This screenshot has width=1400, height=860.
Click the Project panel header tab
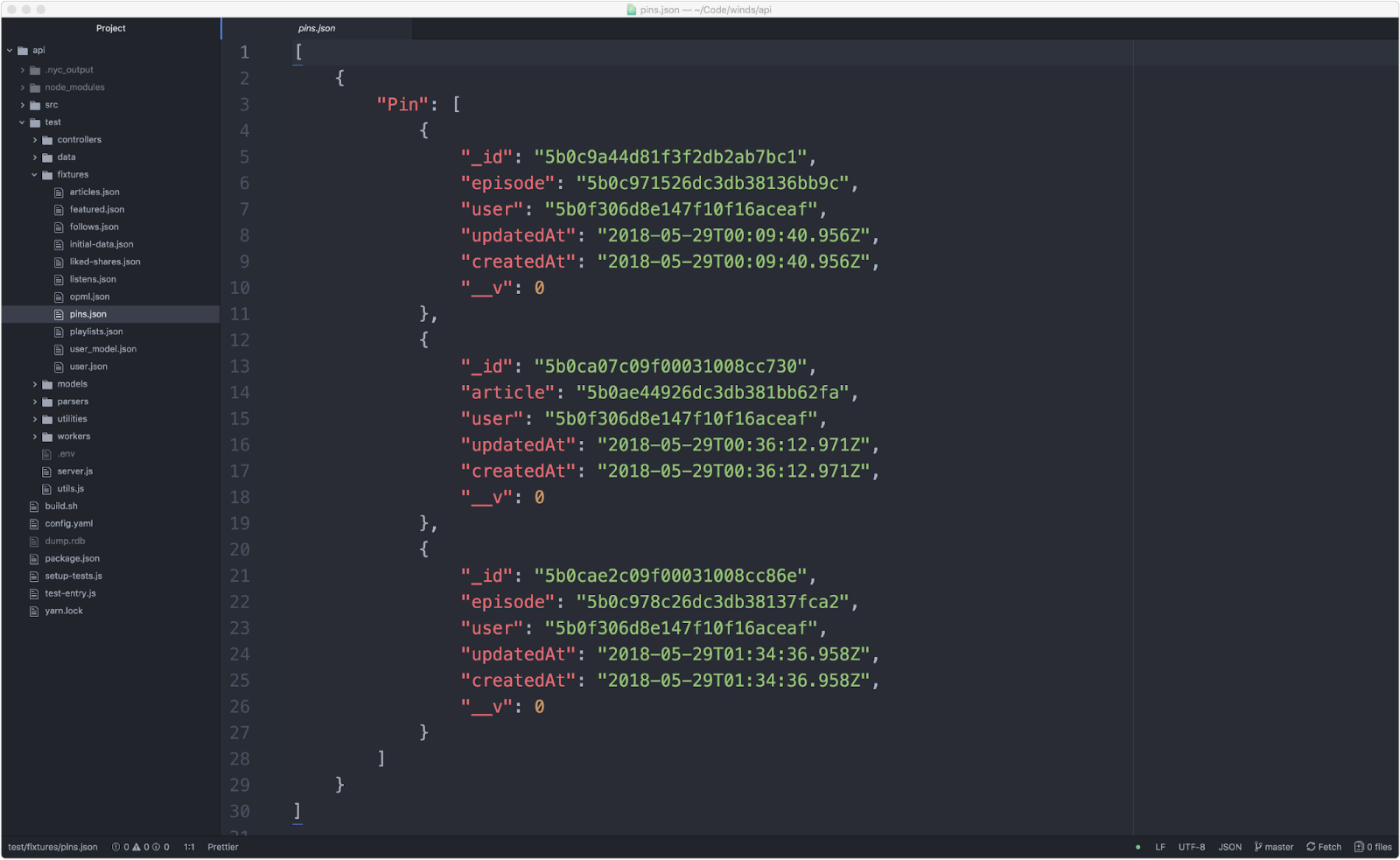[x=110, y=28]
